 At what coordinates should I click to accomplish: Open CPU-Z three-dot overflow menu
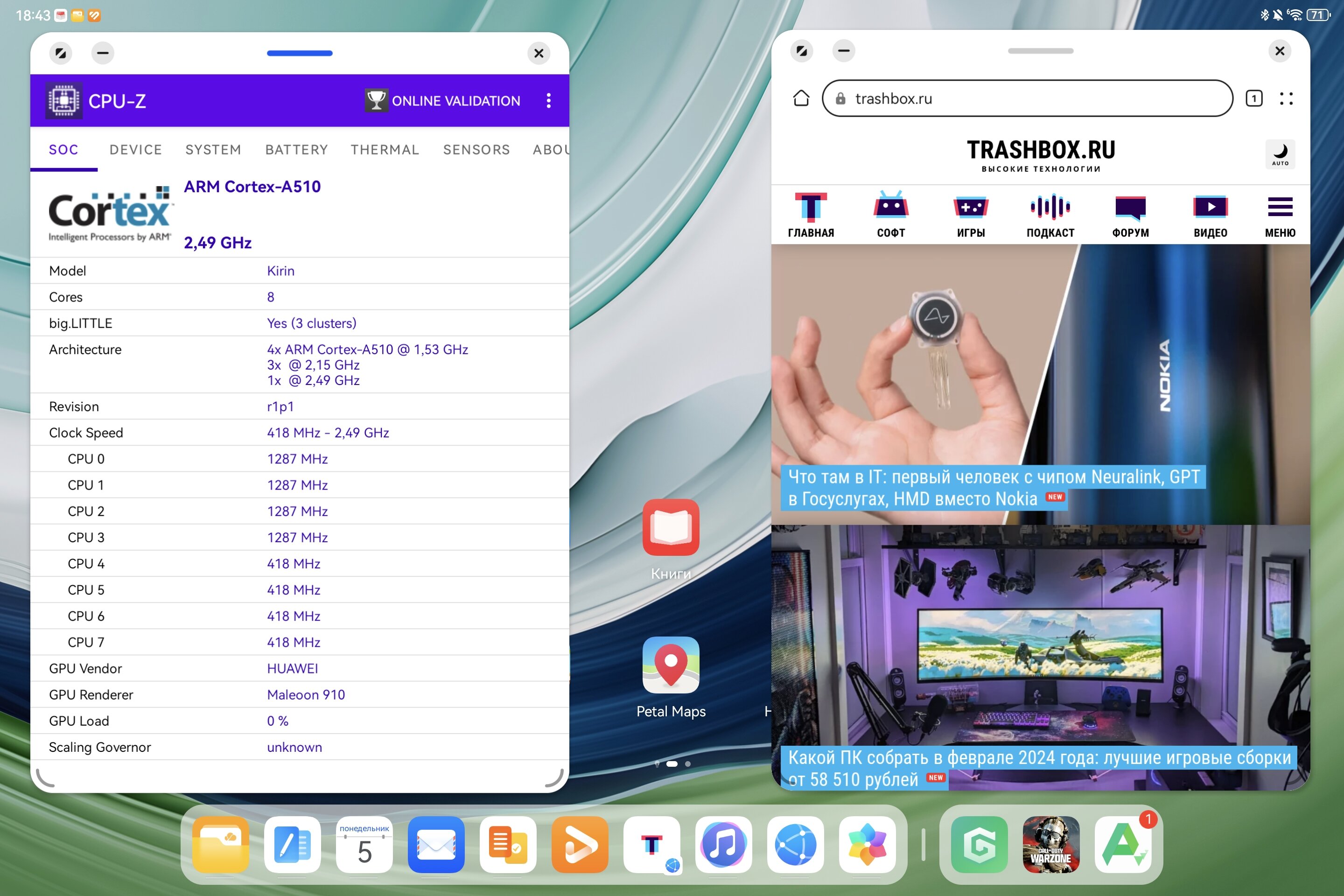[548, 101]
